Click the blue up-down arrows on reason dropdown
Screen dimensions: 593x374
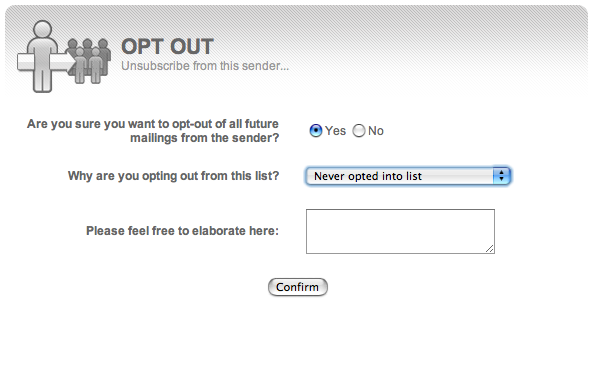501,176
